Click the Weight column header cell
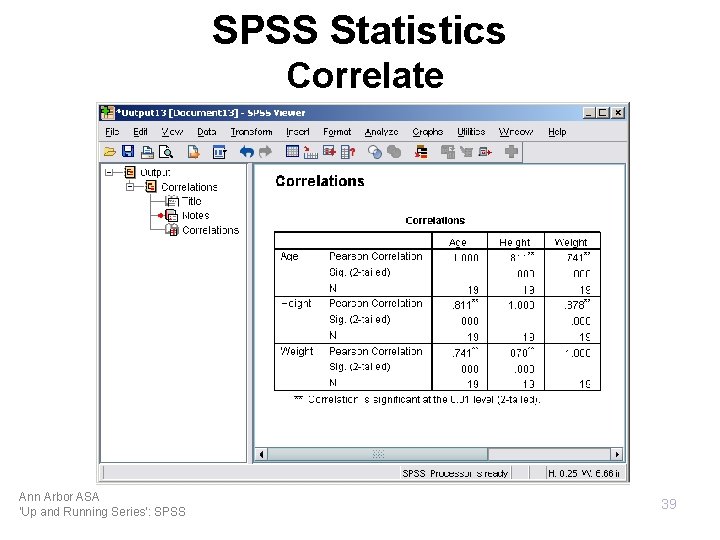 [571, 242]
